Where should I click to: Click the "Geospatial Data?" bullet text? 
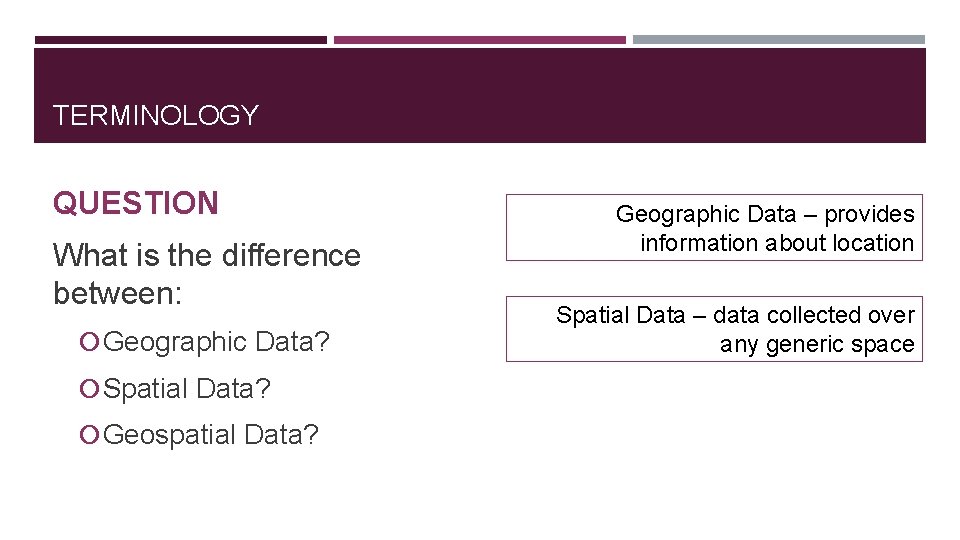tap(211, 434)
